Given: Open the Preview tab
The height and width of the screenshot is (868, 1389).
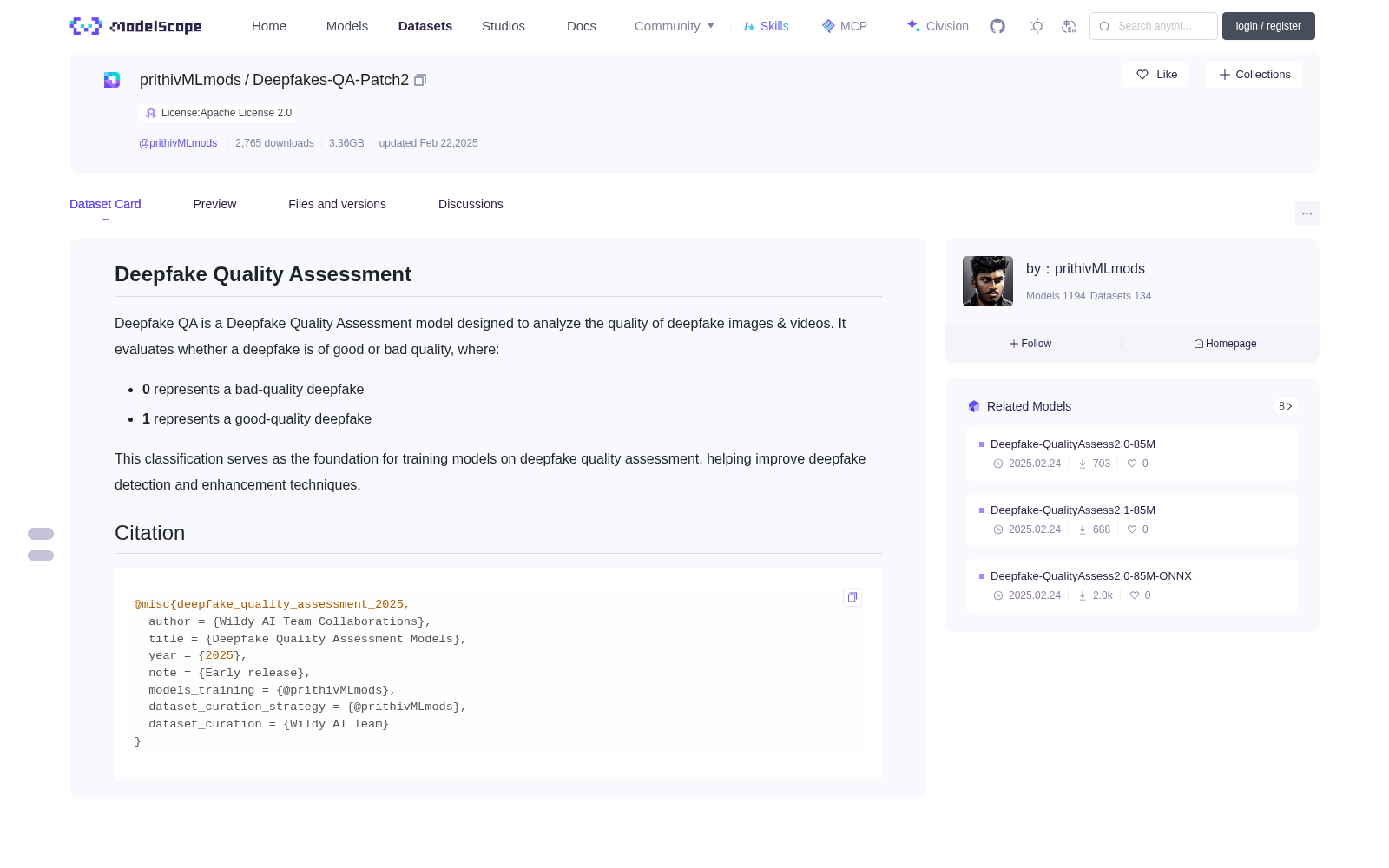Looking at the screenshot, I should click(x=214, y=204).
